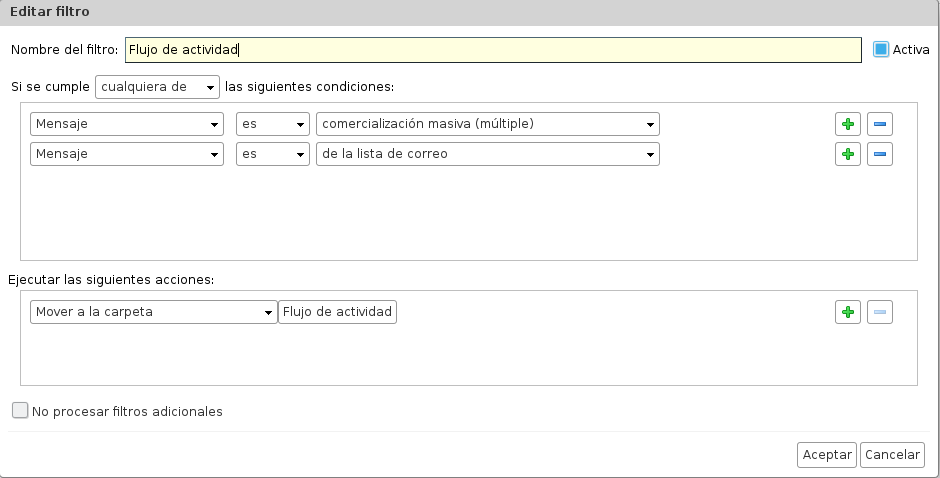The height and width of the screenshot is (478, 940).
Task: Focus the Nombre del filtro text field
Action: point(493,50)
